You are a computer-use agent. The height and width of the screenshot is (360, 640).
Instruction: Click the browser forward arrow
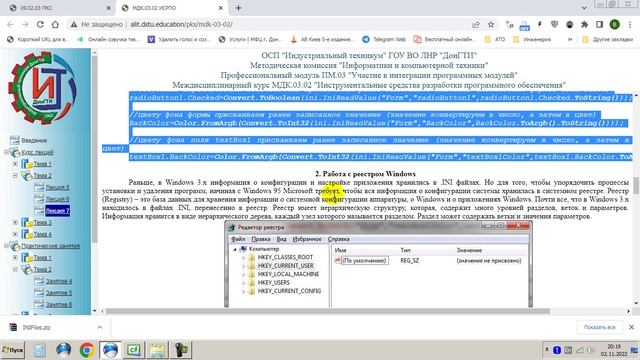25,24
